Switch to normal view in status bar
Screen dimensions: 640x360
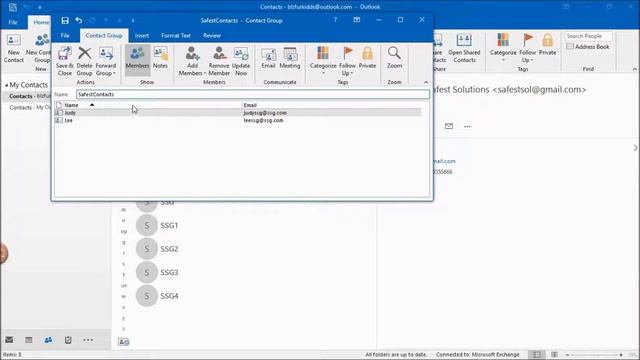537,355
